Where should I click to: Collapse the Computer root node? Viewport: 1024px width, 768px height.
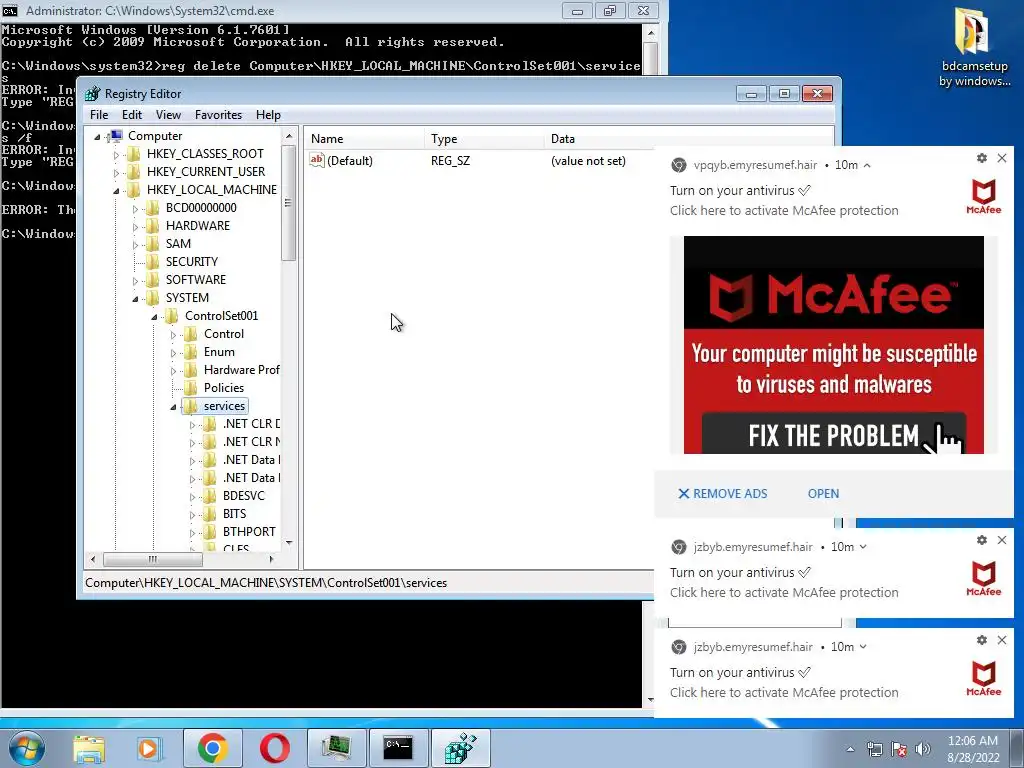97,136
